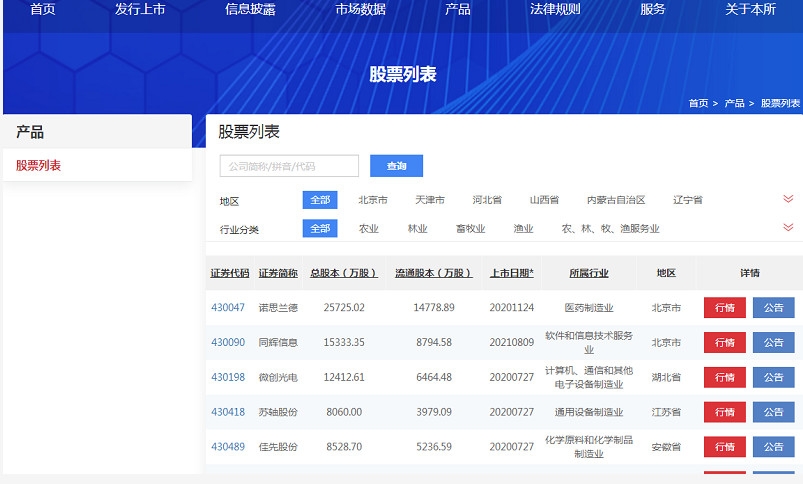Click the 产品 breadcrumb link
The image size is (803, 484).
(x=734, y=103)
